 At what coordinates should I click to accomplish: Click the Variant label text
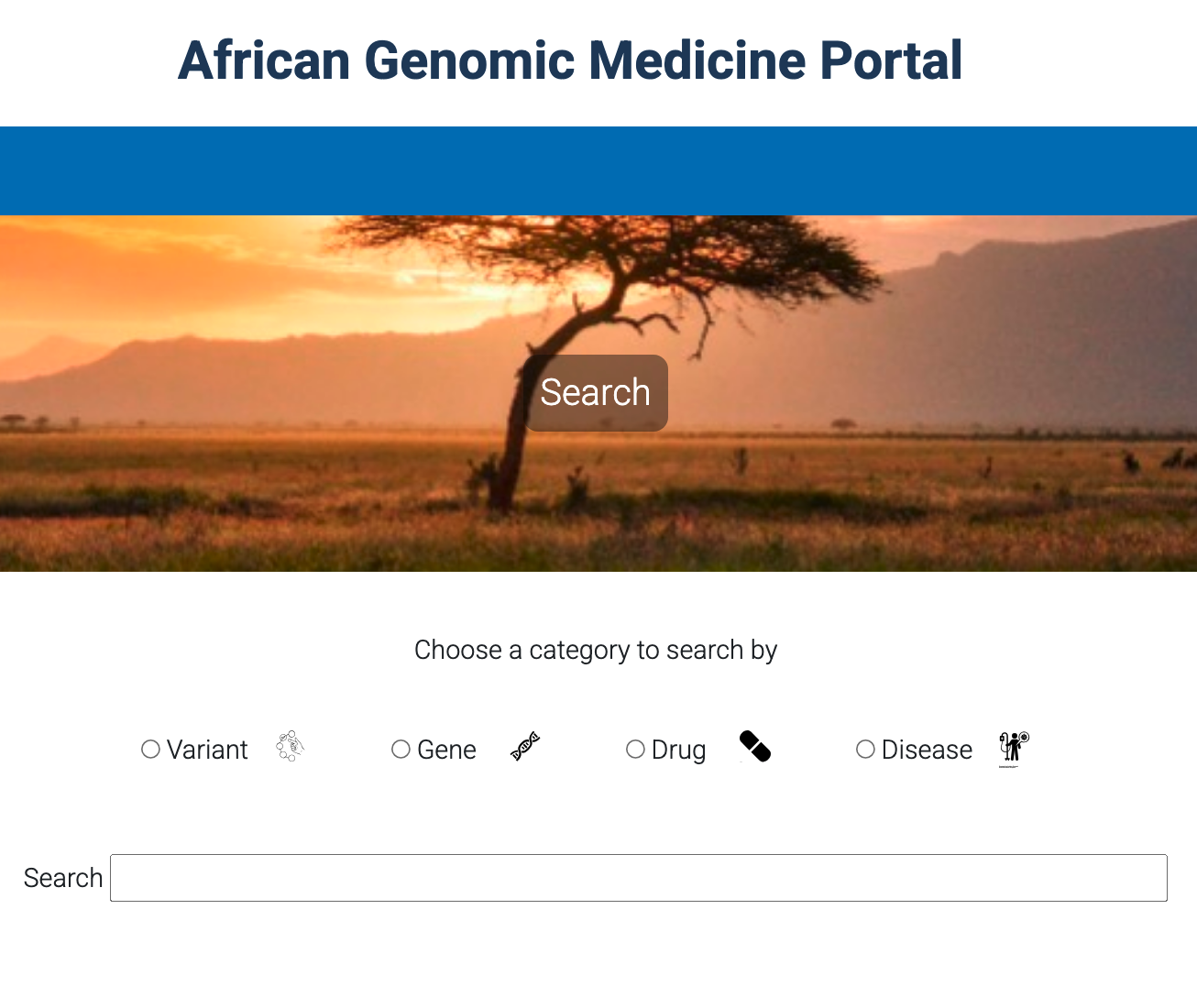pyautogui.click(x=207, y=750)
